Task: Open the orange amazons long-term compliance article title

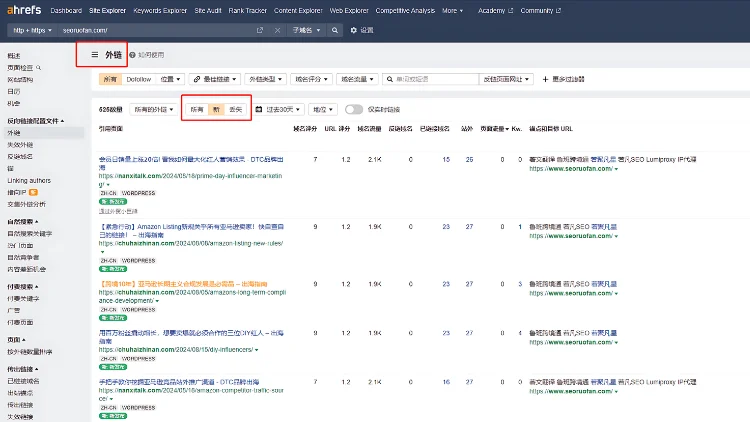Action: pos(183,284)
